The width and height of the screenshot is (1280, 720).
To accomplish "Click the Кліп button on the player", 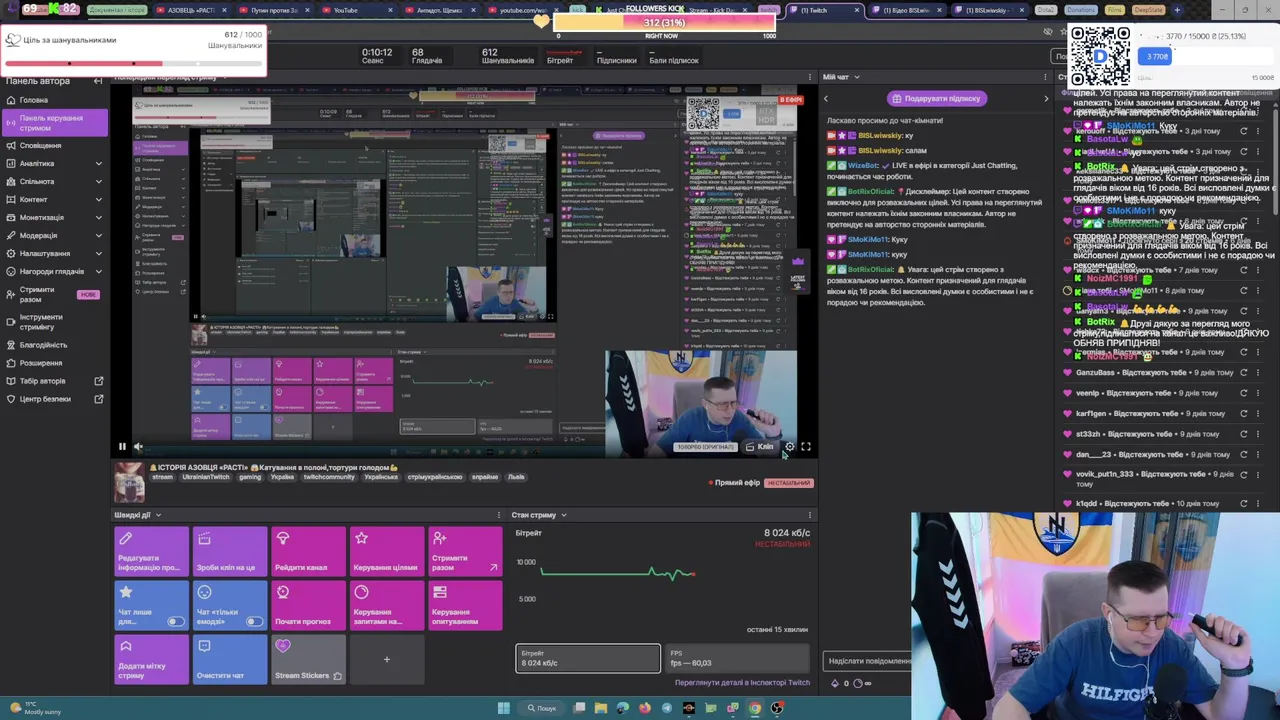I will tap(760, 447).
